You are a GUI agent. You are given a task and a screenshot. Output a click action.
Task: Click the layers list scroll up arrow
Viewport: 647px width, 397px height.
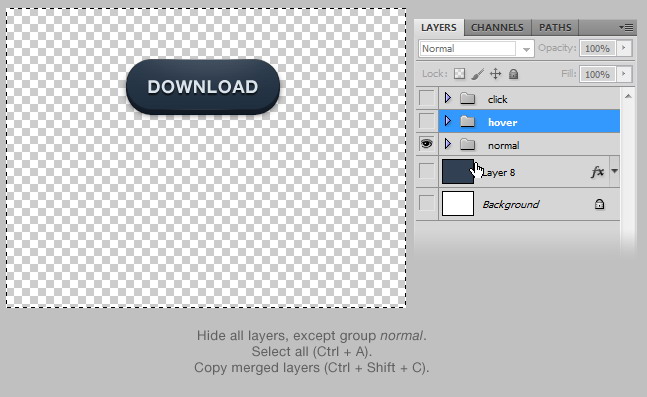click(x=628, y=97)
